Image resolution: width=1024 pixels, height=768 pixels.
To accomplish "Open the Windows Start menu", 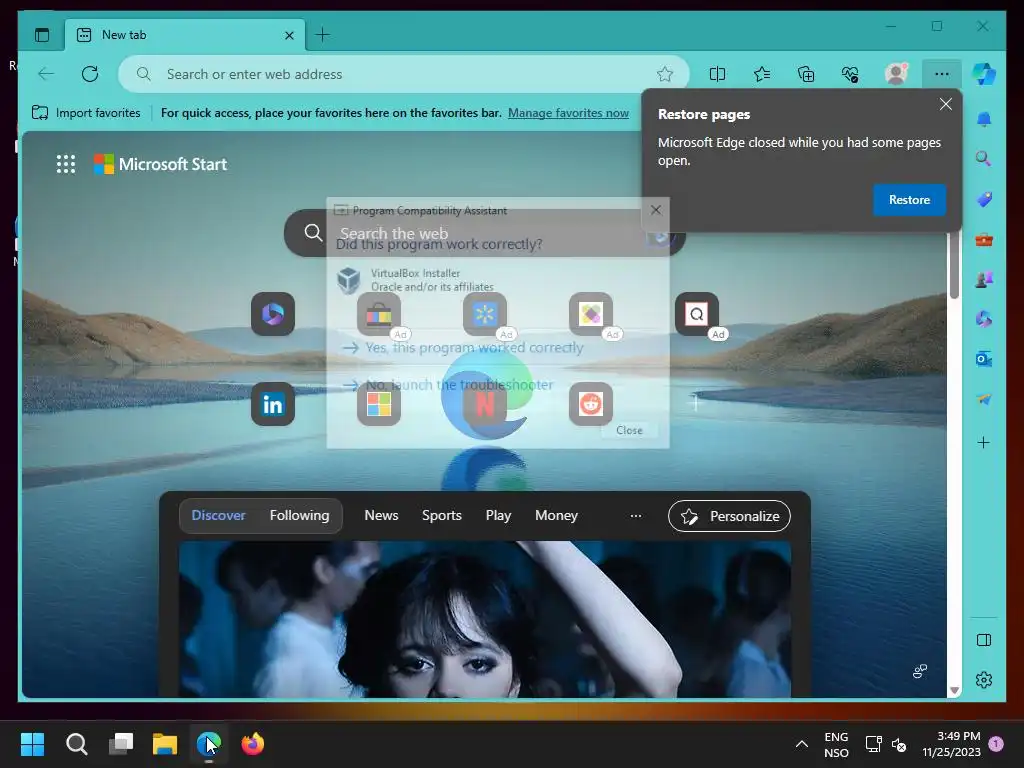I will [x=32, y=744].
